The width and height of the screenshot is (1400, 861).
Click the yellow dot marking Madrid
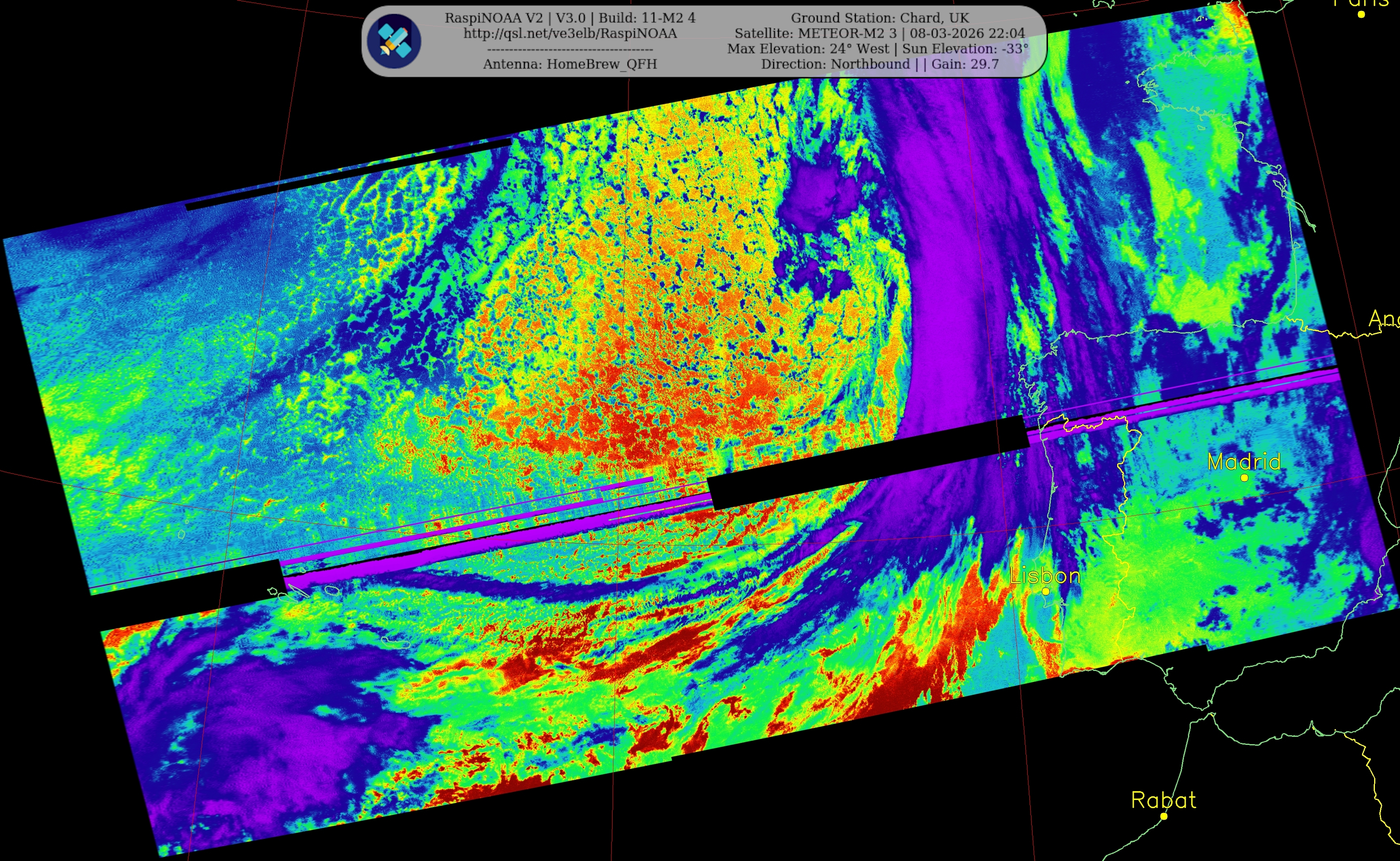pos(1245,478)
